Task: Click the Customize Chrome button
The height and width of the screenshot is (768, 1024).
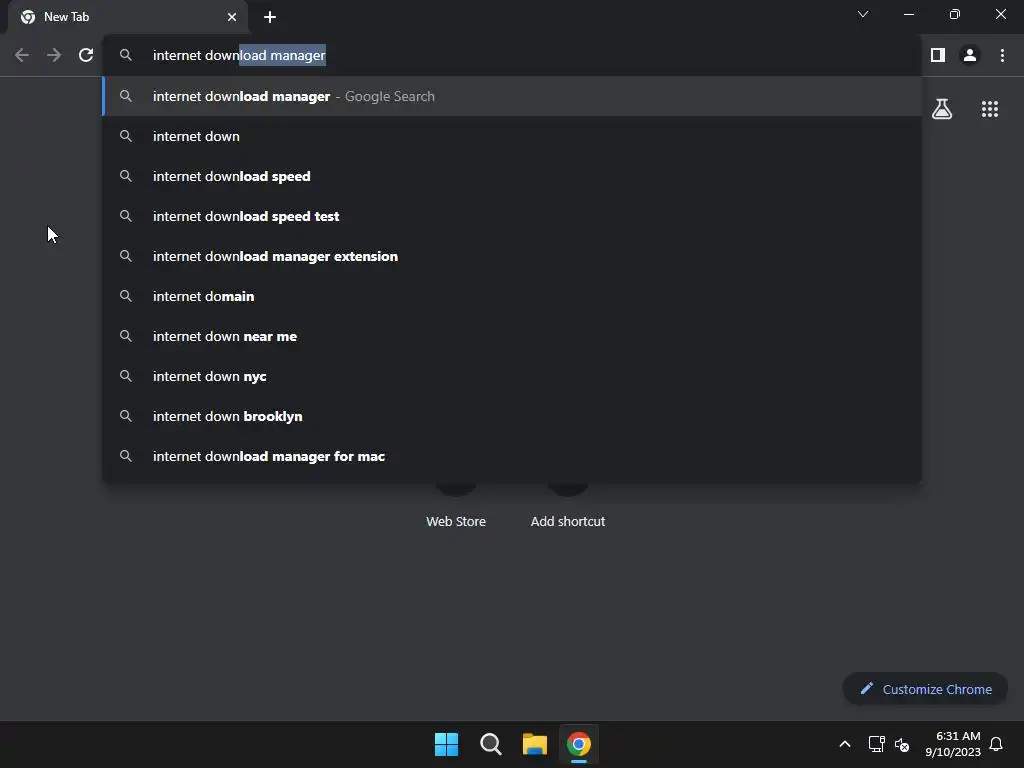Action: point(925,689)
